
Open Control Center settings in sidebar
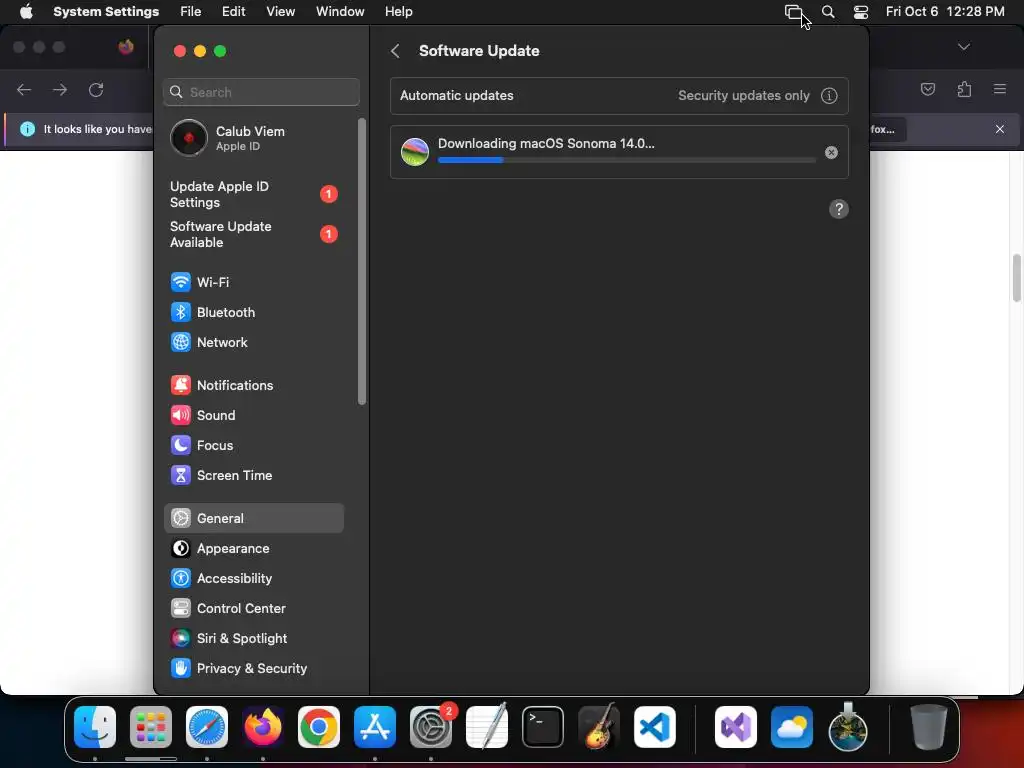click(x=253, y=609)
